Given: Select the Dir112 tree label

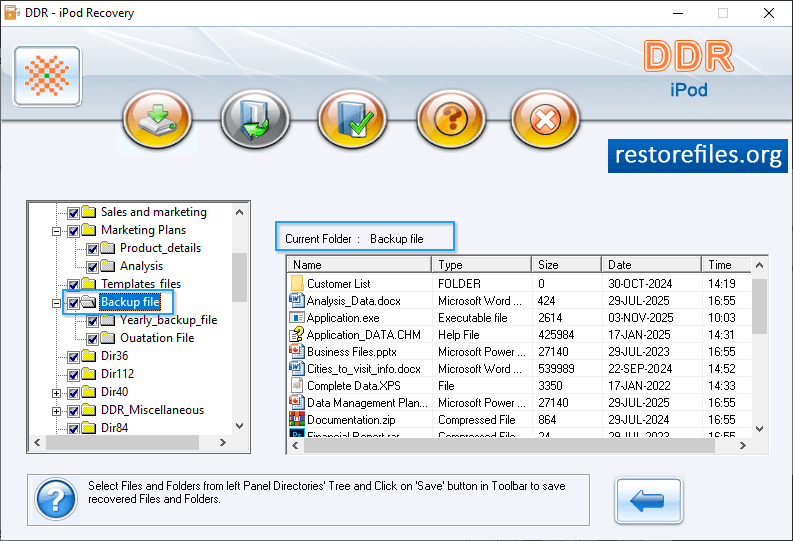Looking at the screenshot, I should click(117, 374).
